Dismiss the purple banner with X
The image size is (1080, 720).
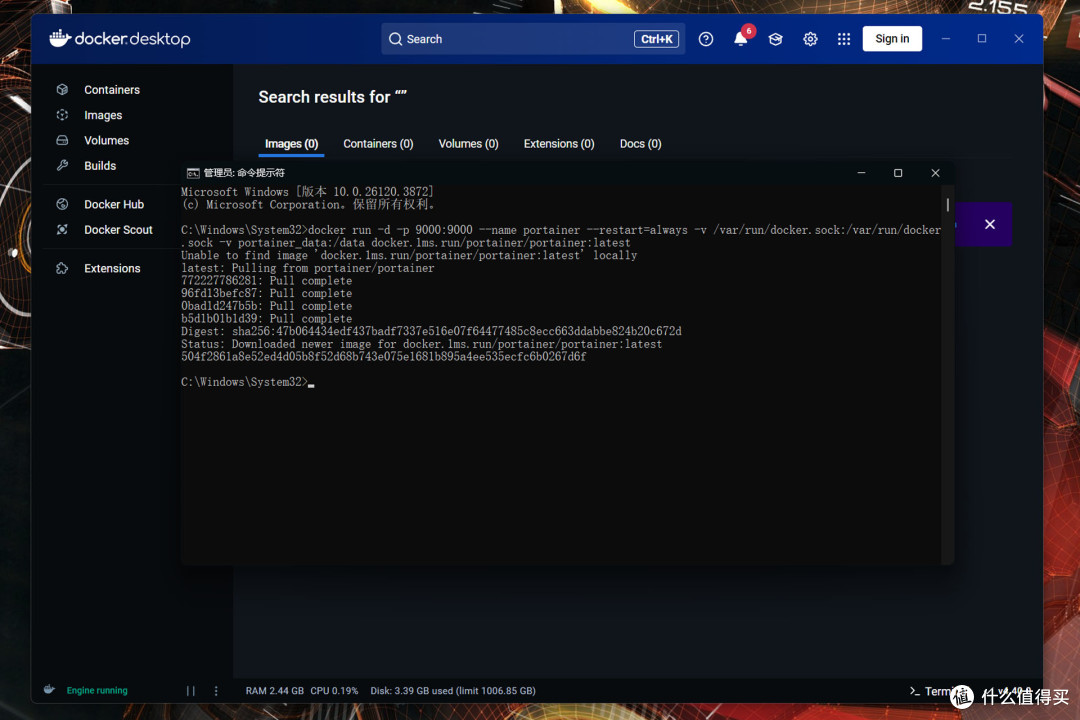990,225
